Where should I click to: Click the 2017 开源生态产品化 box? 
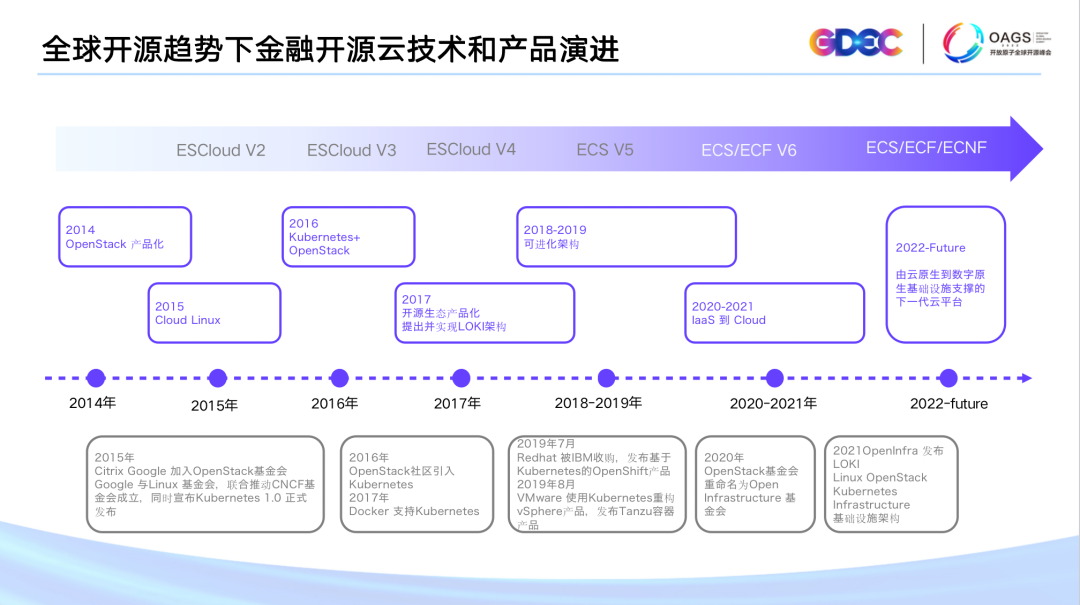[x=485, y=313]
